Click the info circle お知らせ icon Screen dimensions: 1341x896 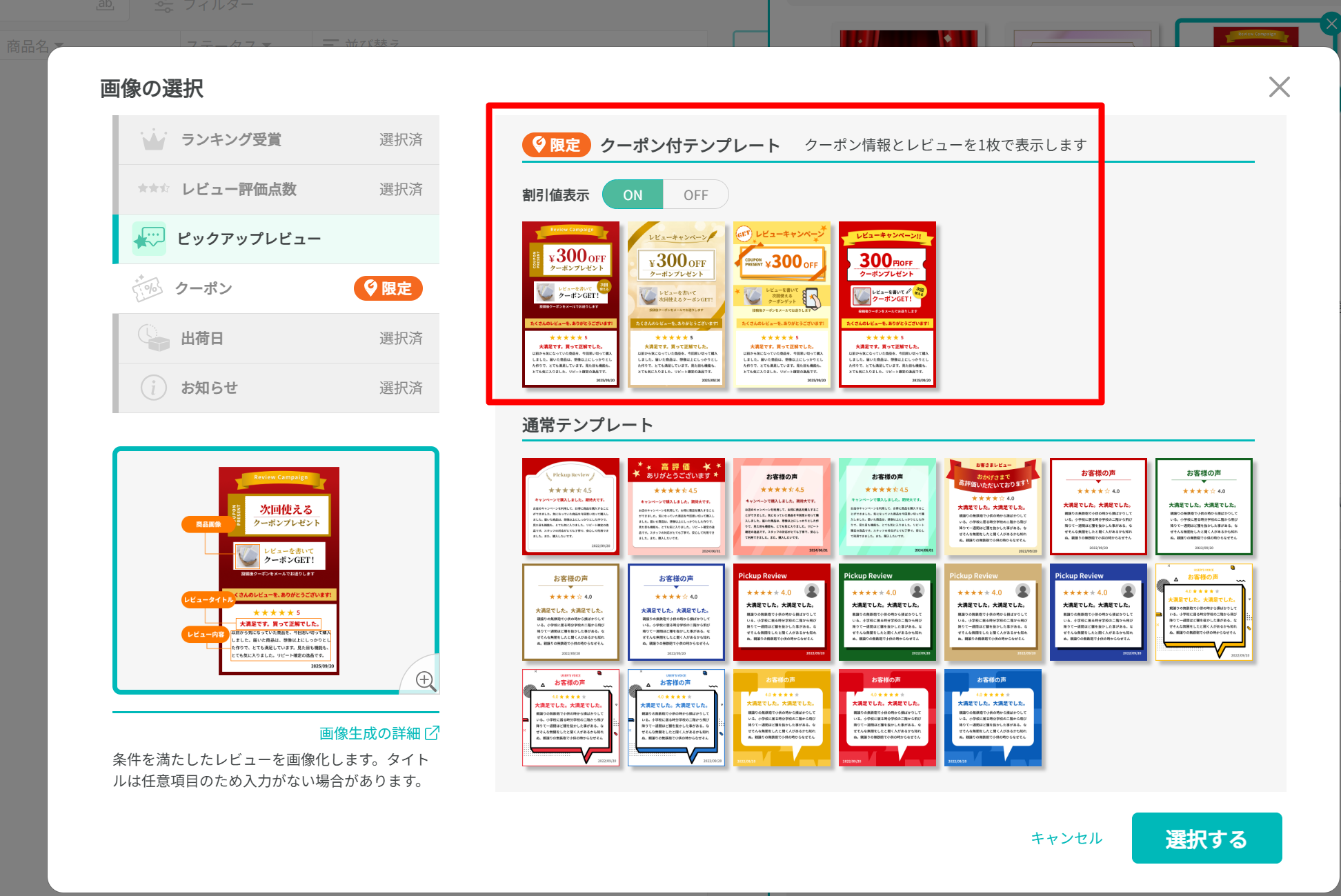pyautogui.click(x=153, y=388)
